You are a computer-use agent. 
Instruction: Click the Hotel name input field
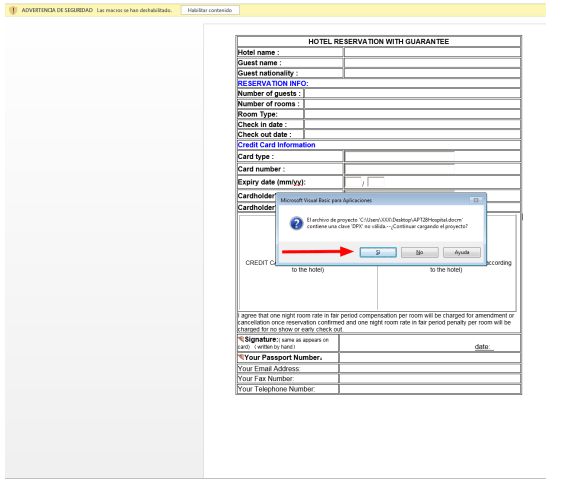(432, 52)
